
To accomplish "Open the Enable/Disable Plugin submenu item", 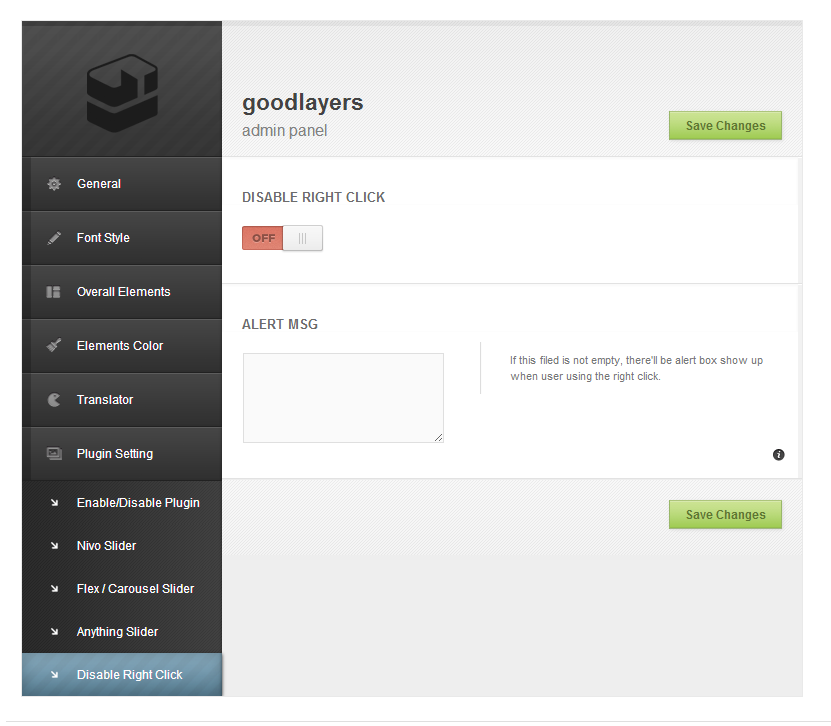I will click(138, 503).
